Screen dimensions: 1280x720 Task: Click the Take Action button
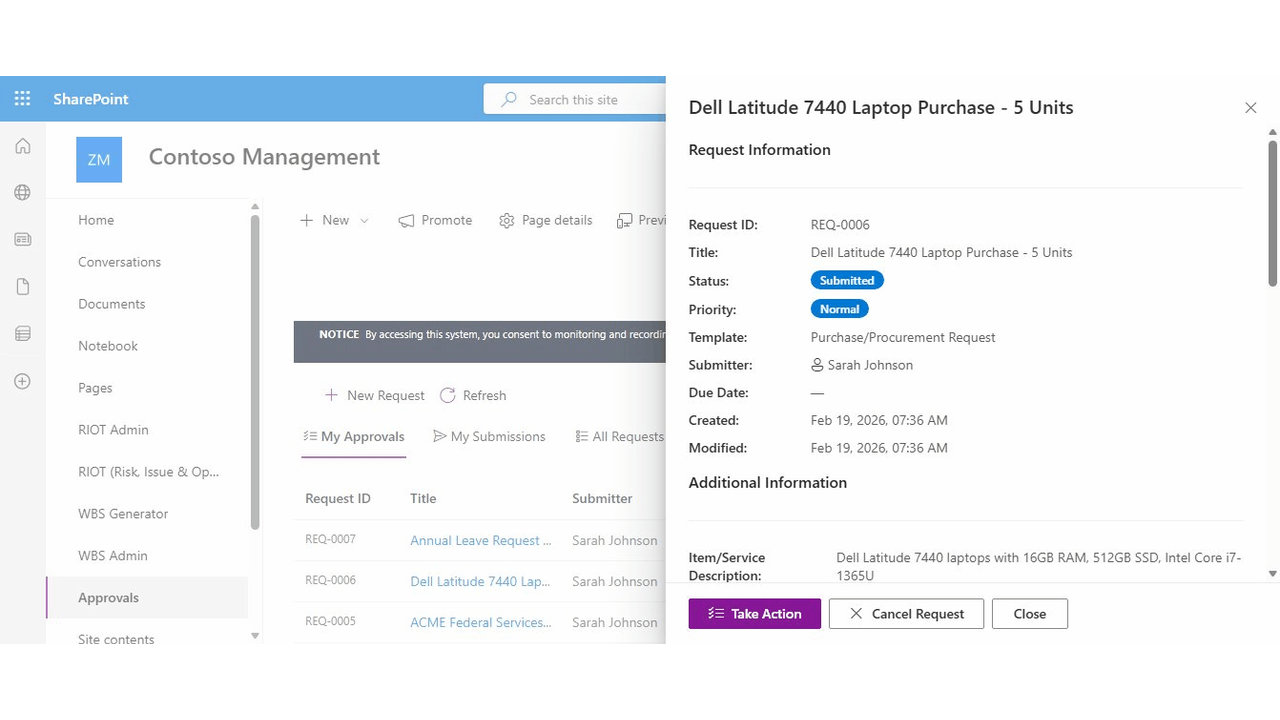754,613
